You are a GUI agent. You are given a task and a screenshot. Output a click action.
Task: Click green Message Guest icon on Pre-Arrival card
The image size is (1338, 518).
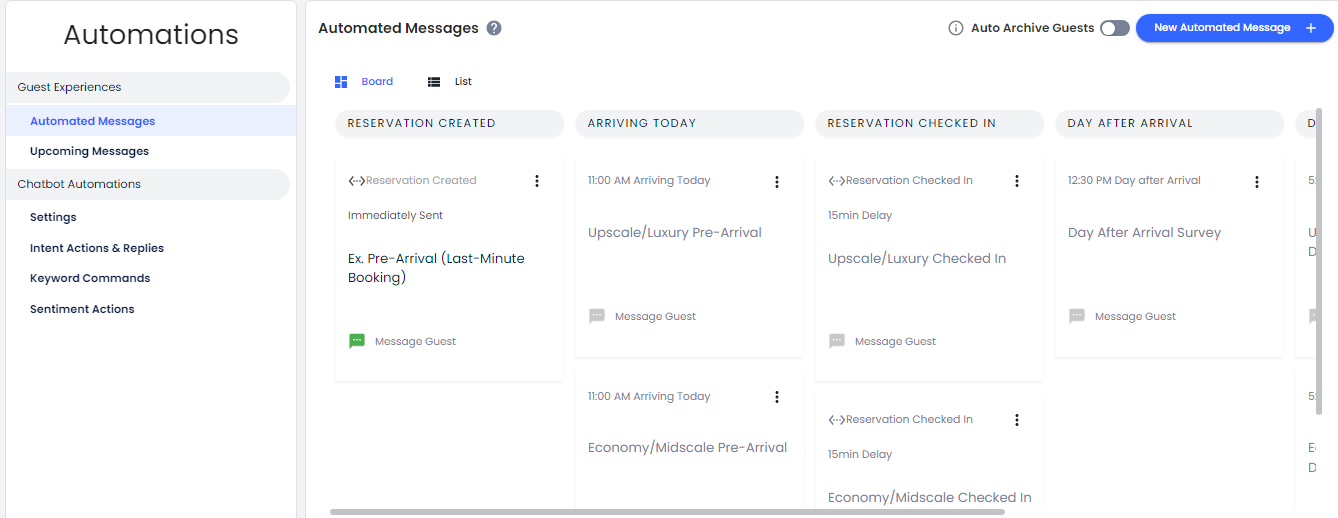357,341
